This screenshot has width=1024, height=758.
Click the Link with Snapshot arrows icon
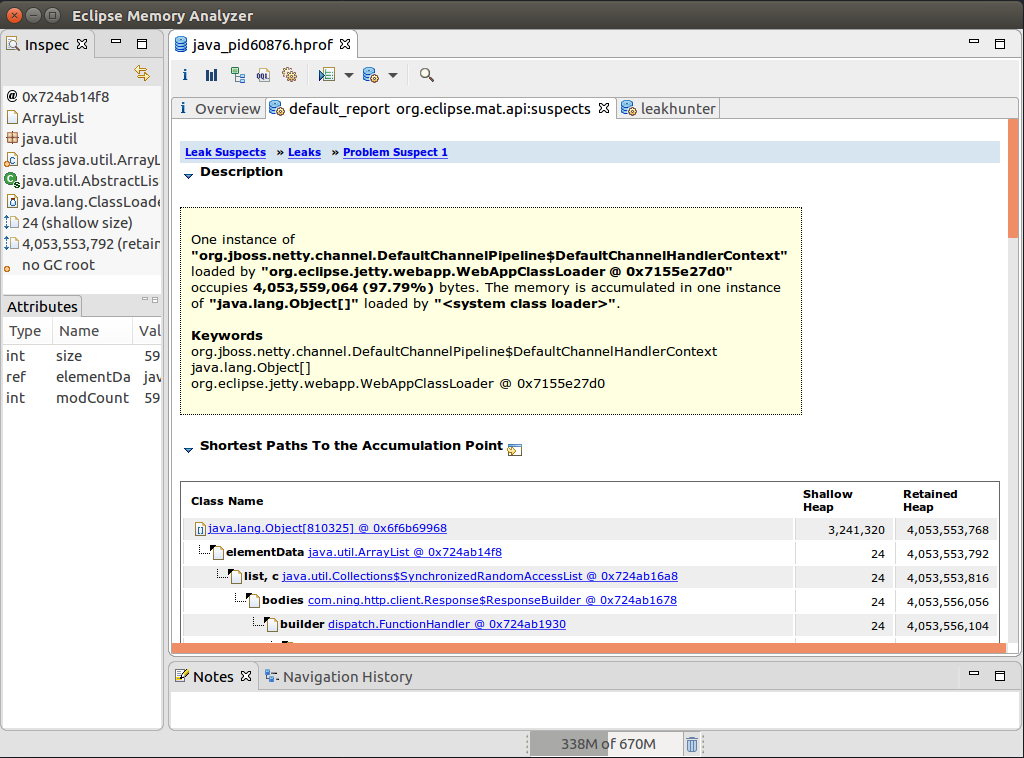(x=142, y=73)
